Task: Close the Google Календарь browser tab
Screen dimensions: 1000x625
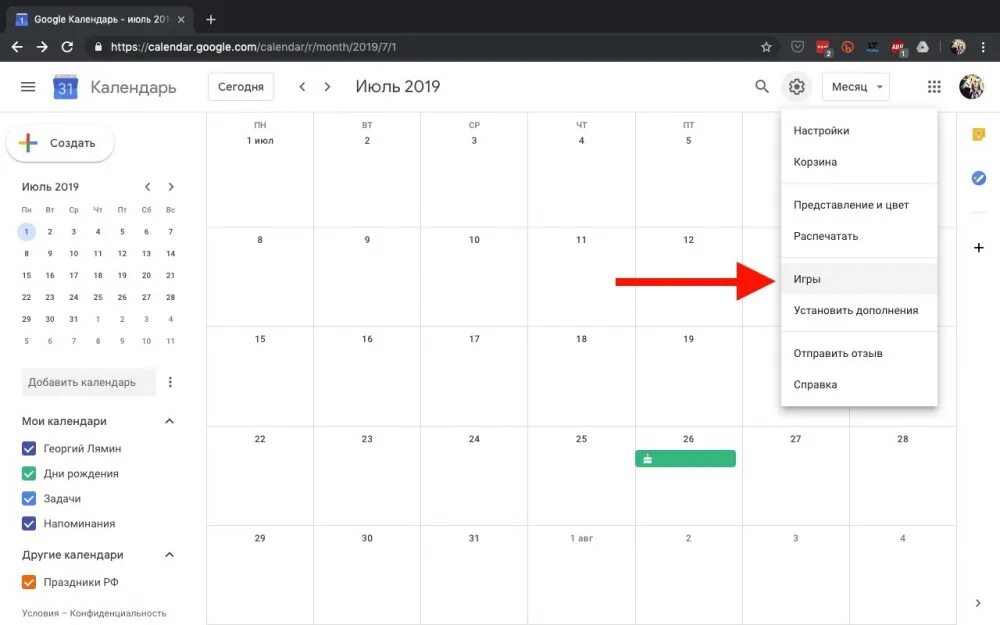Action: coord(181,20)
